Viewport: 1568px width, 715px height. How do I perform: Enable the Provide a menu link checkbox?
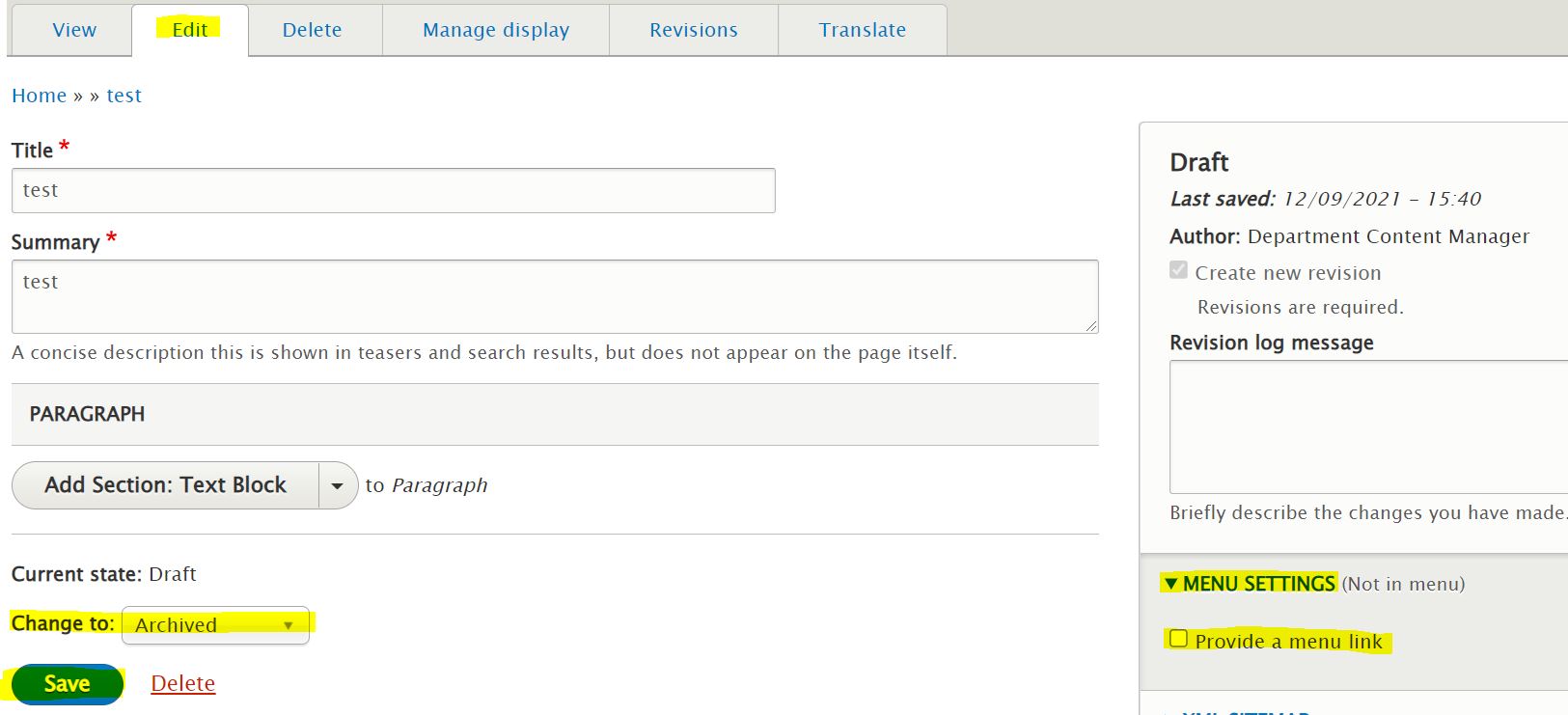coord(1178,639)
